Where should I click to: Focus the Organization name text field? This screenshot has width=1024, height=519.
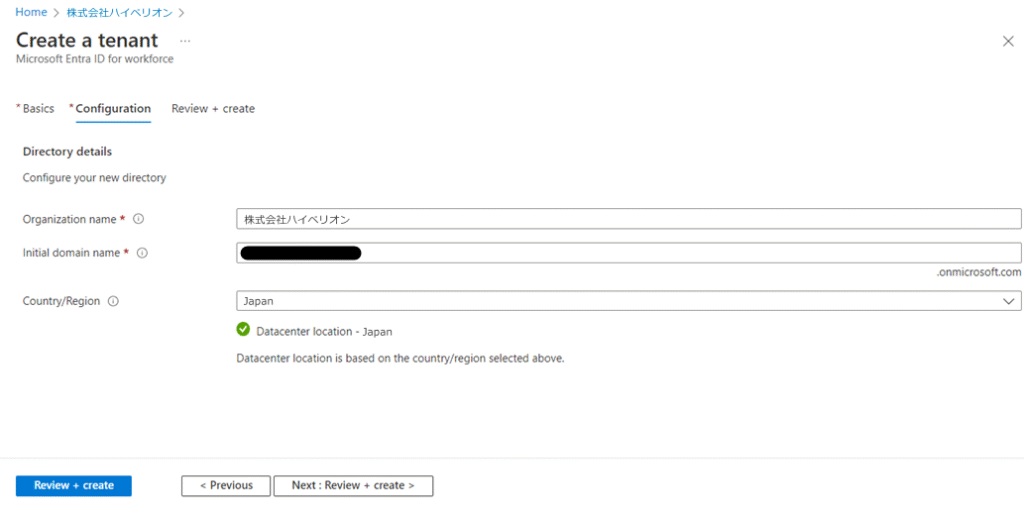[x=628, y=219]
